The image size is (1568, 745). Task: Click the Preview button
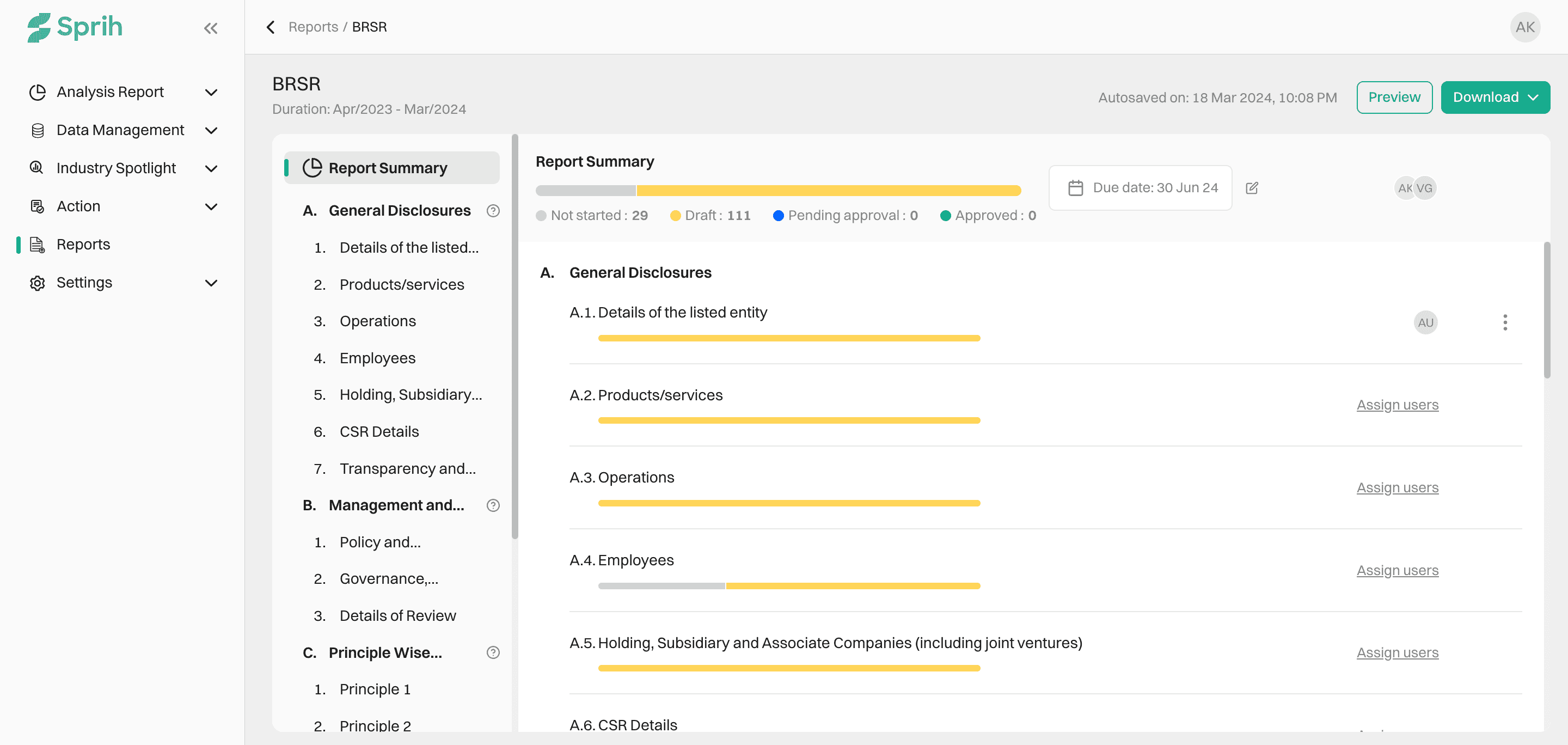[1394, 97]
